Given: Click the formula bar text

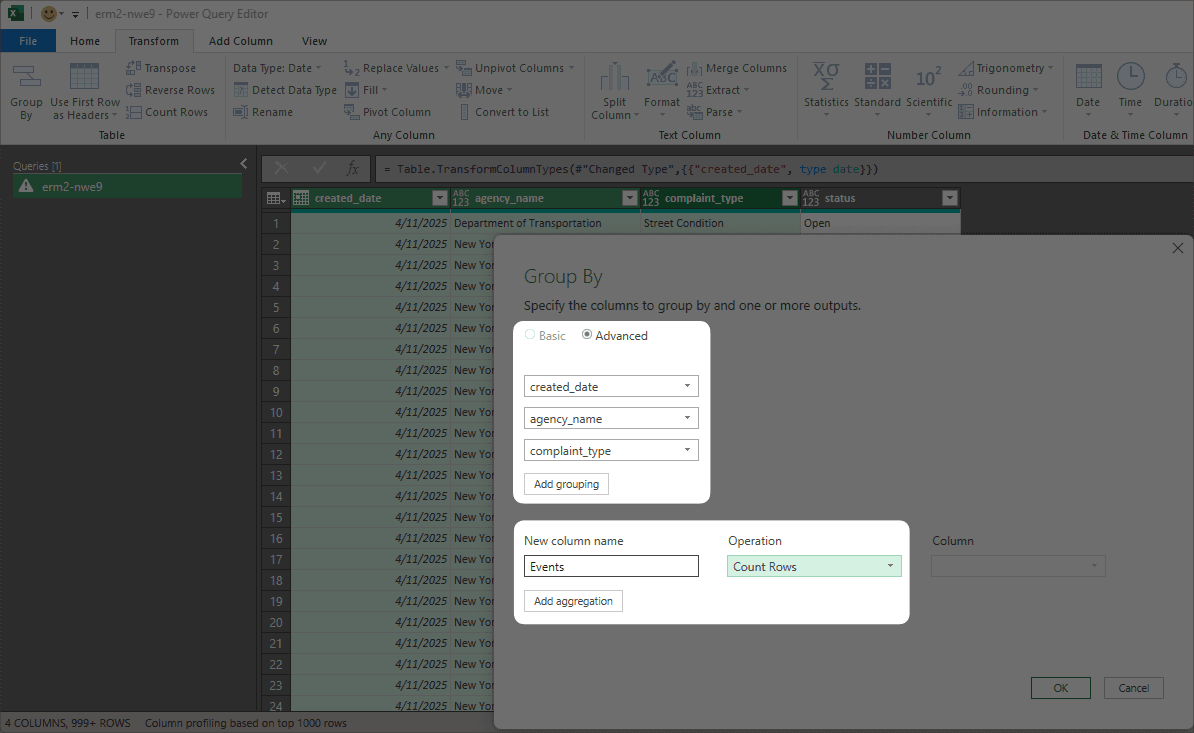Looking at the screenshot, I should (x=631, y=169).
